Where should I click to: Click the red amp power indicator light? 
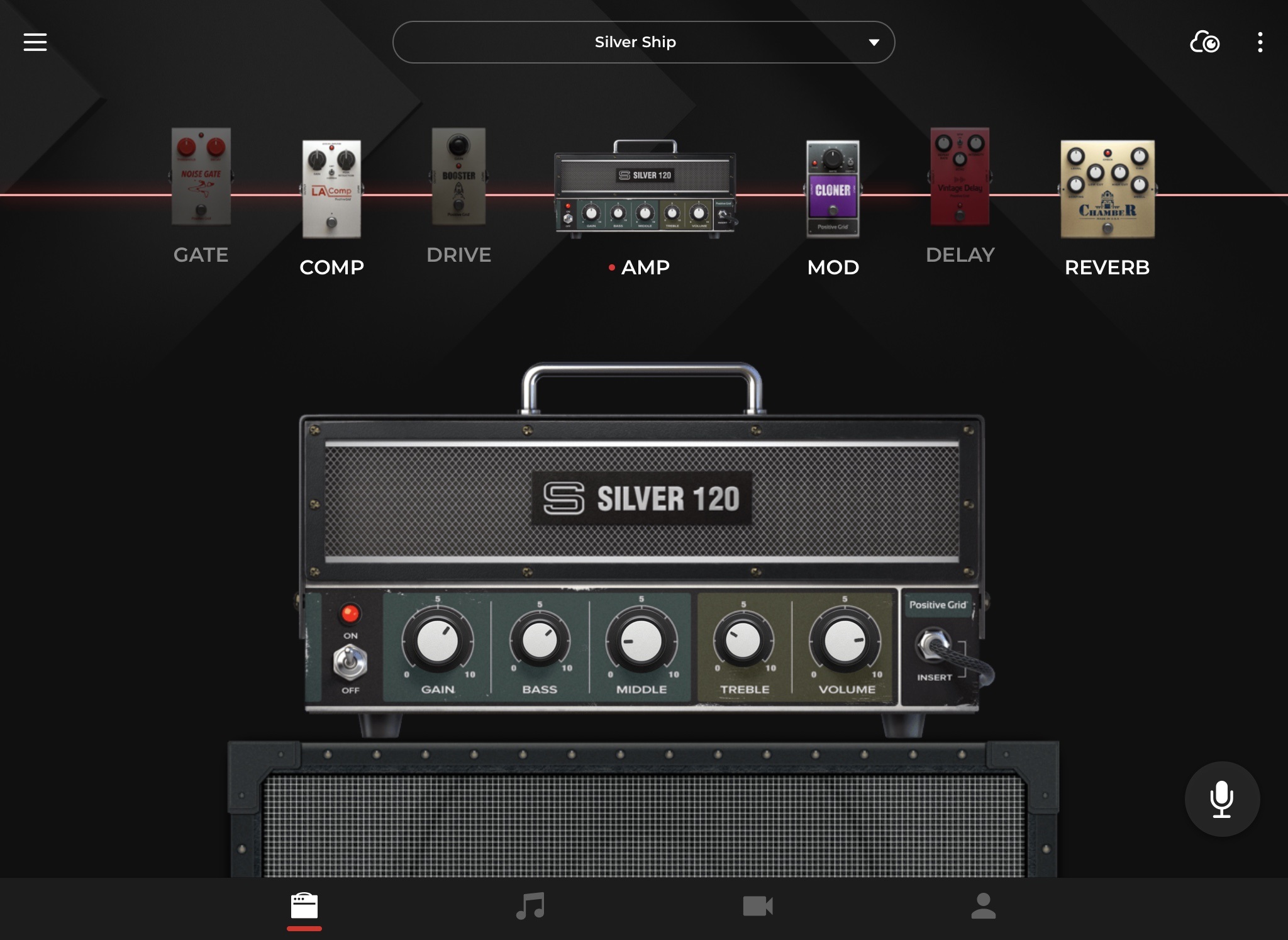tap(350, 613)
